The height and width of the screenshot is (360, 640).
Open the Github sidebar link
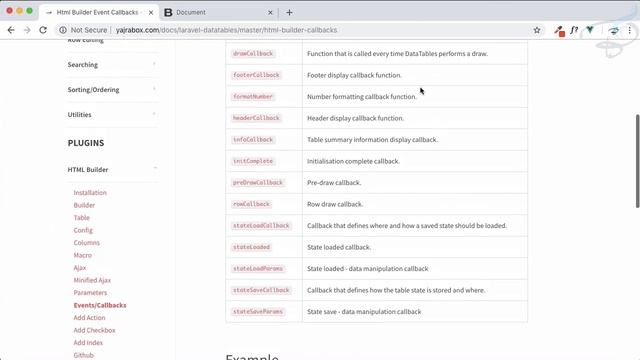tap(84, 355)
